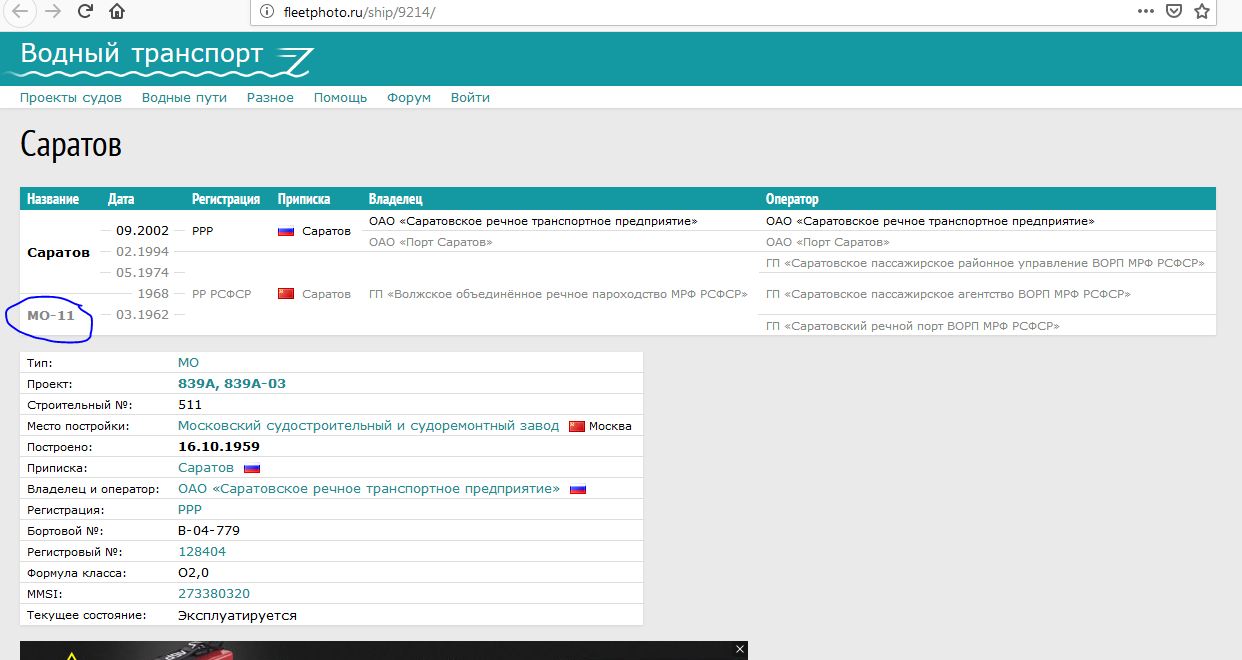Click build date 16.10.1959
The width and height of the screenshot is (1242, 660).
click(x=219, y=447)
